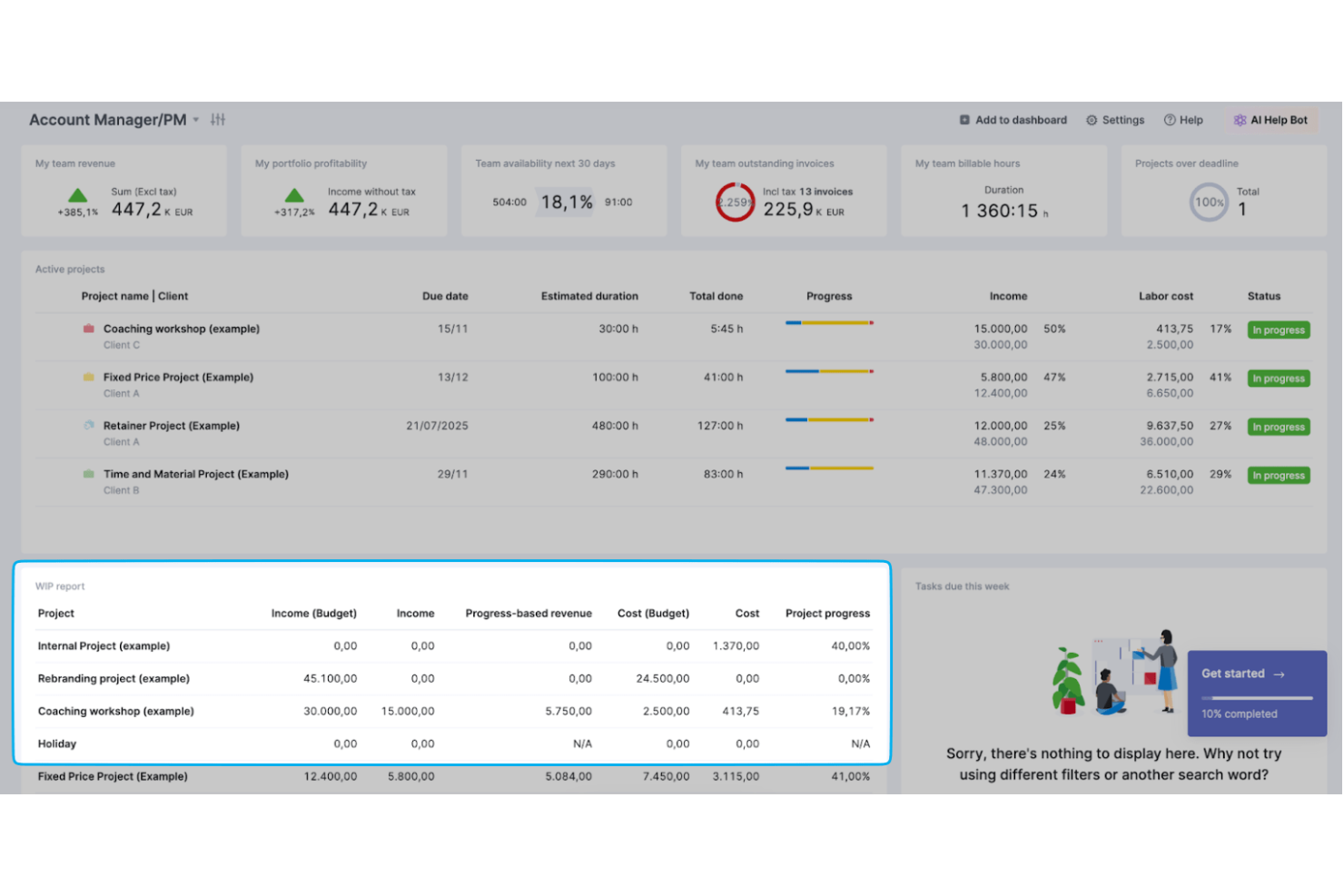1344x896 pixels.
Task: Open the dashboard filter icon beside Account Manager/PM
Action: point(218,119)
